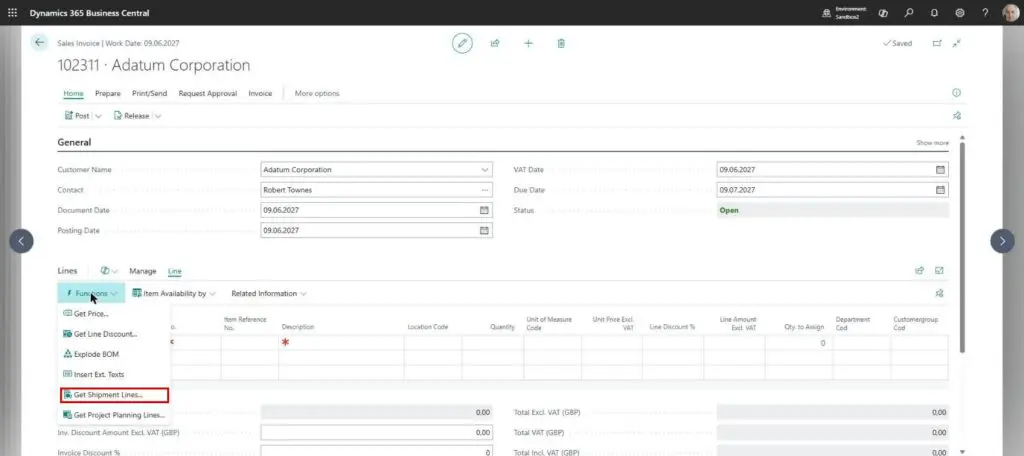
Task: Expand the Release dropdown arrow
Action: pyautogui.click(x=158, y=116)
